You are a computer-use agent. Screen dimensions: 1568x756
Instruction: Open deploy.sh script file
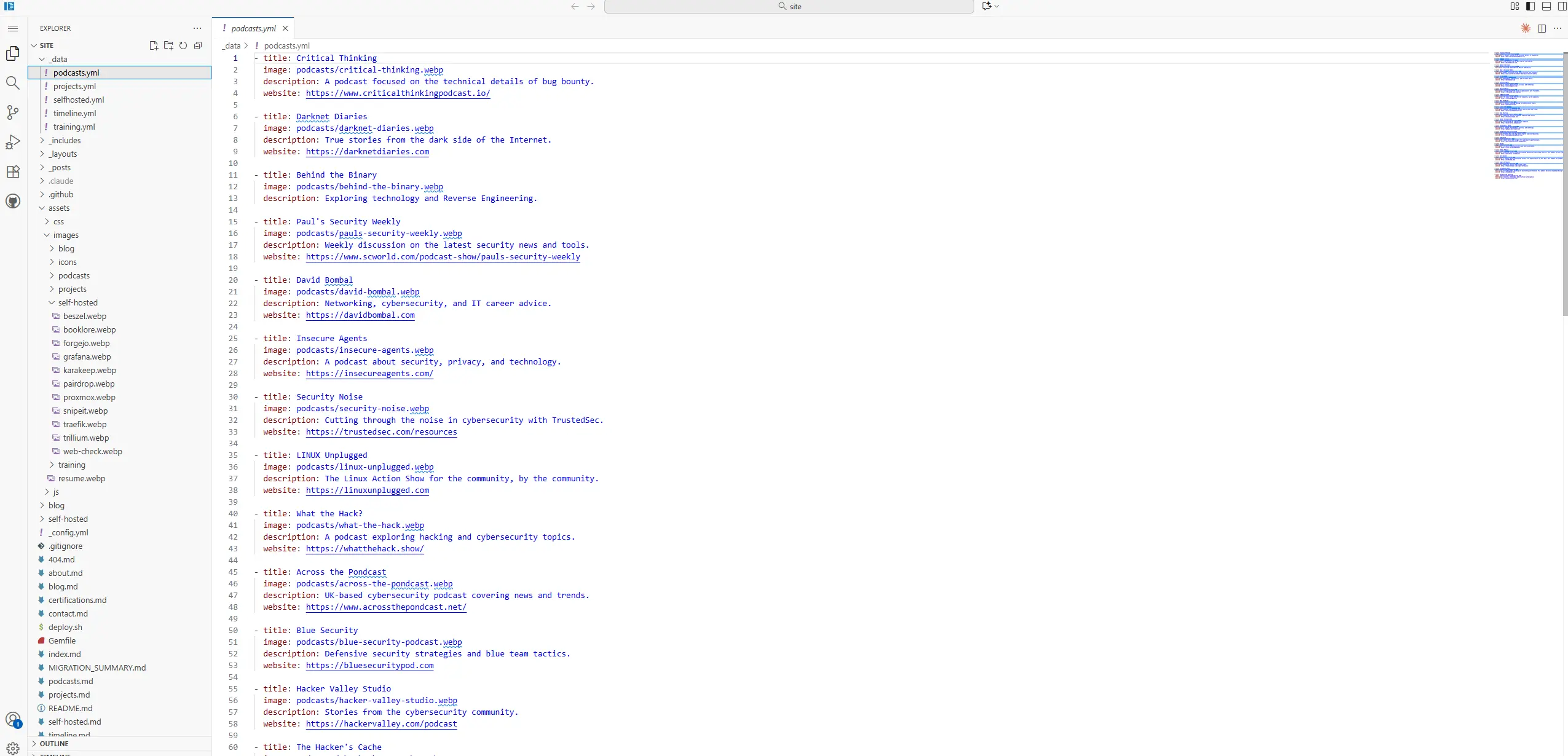[65, 627]
